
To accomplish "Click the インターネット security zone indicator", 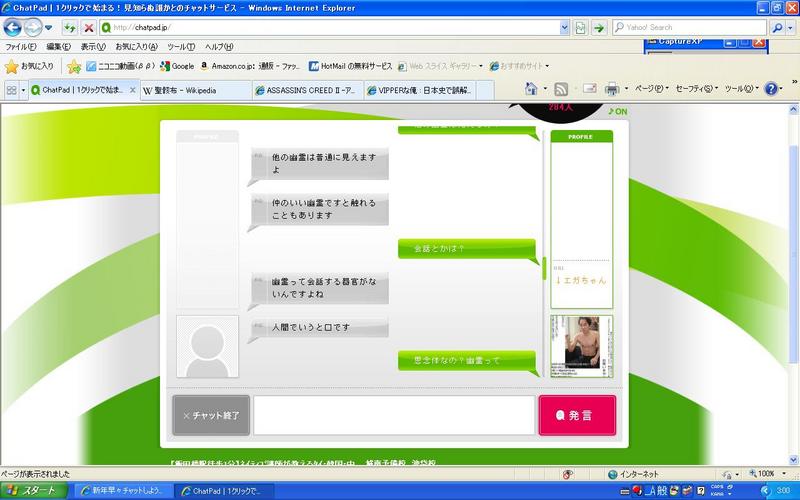I will click(x=633, y=474).
